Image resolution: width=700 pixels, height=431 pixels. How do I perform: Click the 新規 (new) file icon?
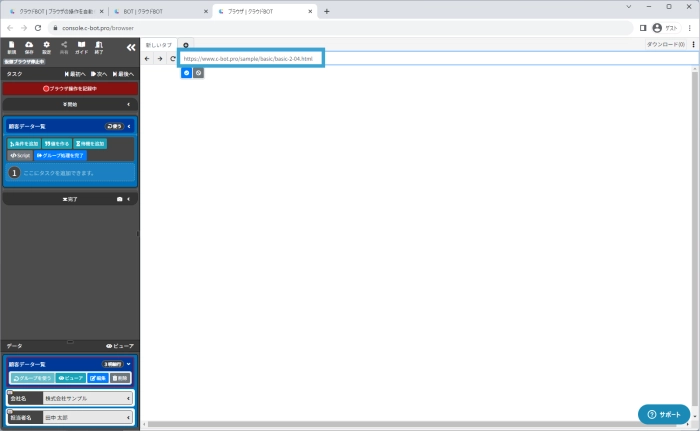11,47
